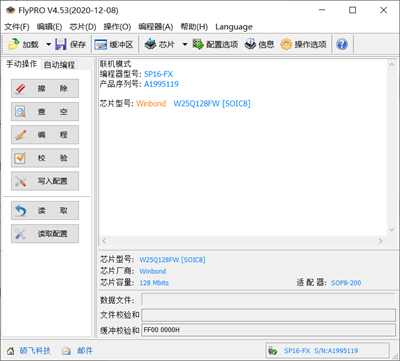The height and width of the screenshot is (361, 400).
Task: Click W25Q128FW [SOIC8] beside lower 芯片型号
Action: click(172, 259)
